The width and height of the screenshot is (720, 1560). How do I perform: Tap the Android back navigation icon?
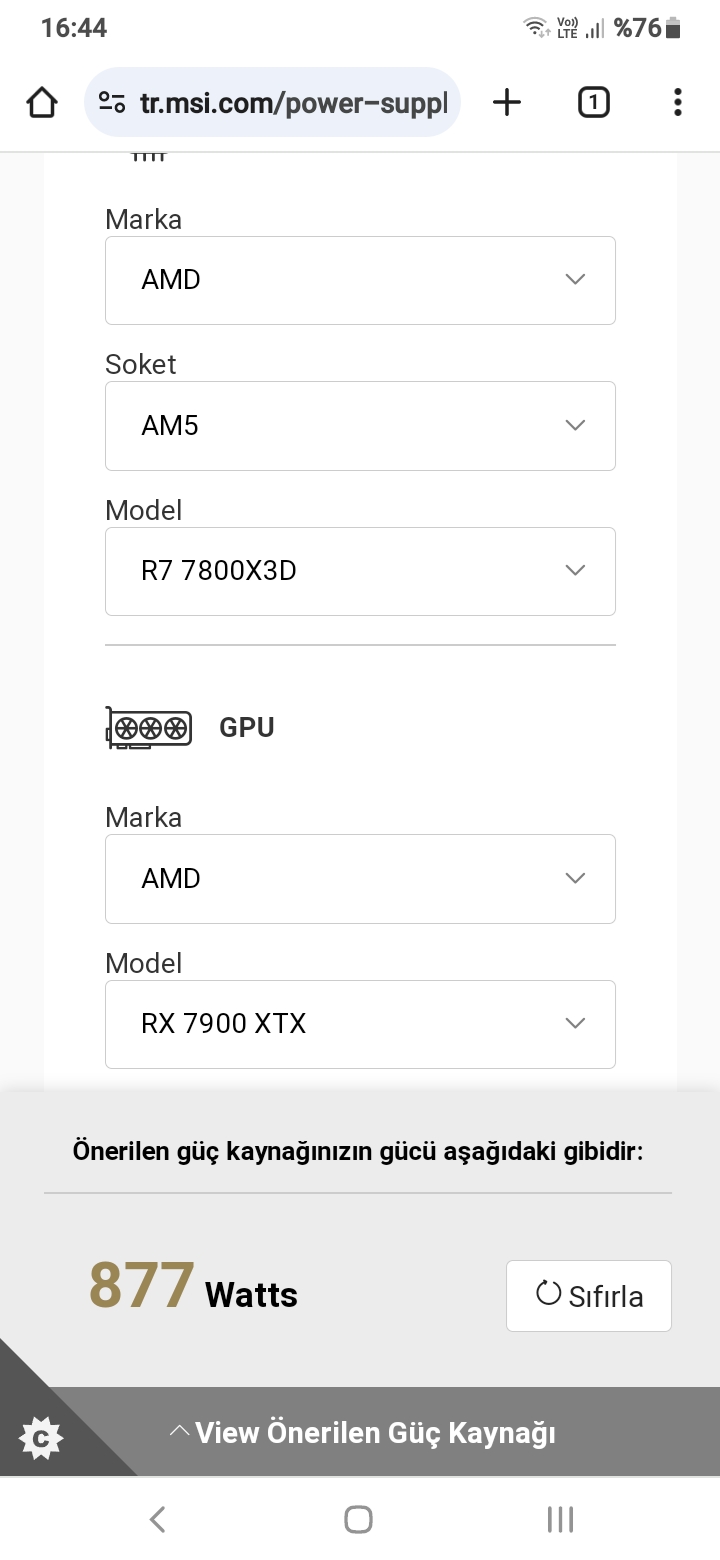[x=157, y=1520]
